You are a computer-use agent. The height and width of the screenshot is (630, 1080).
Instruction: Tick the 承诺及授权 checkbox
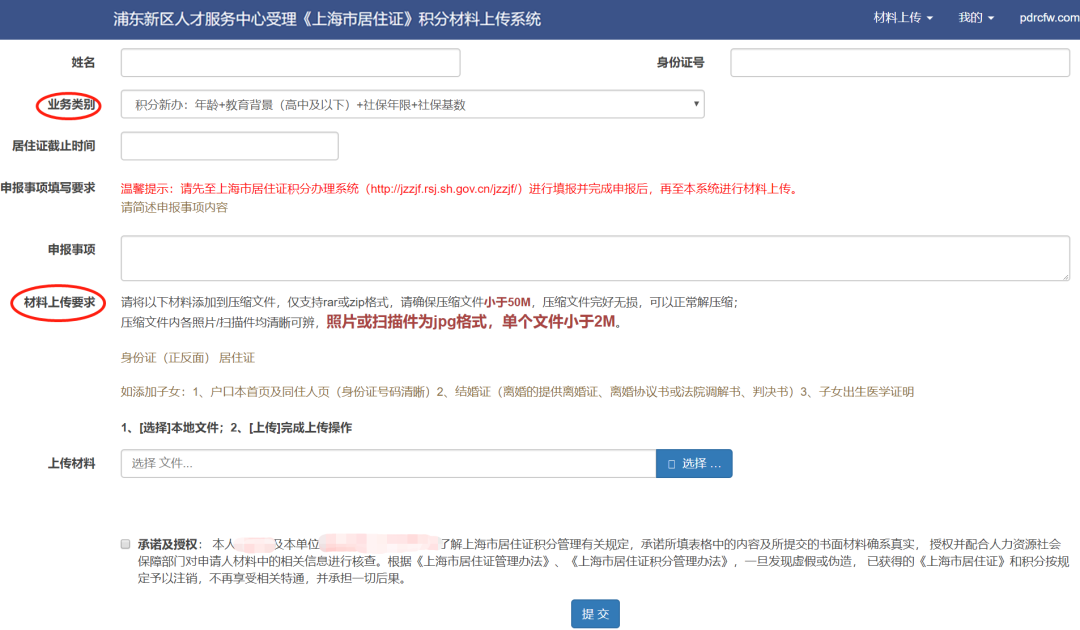tap(125, 544)
